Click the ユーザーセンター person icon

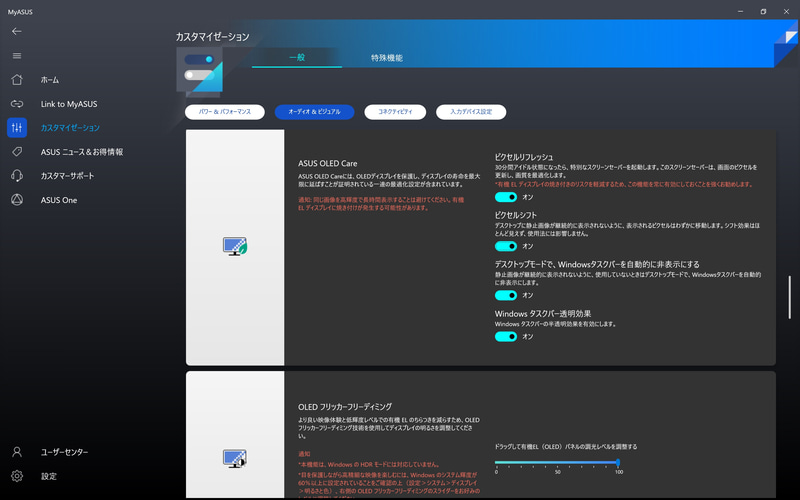[x=17, y=452]
